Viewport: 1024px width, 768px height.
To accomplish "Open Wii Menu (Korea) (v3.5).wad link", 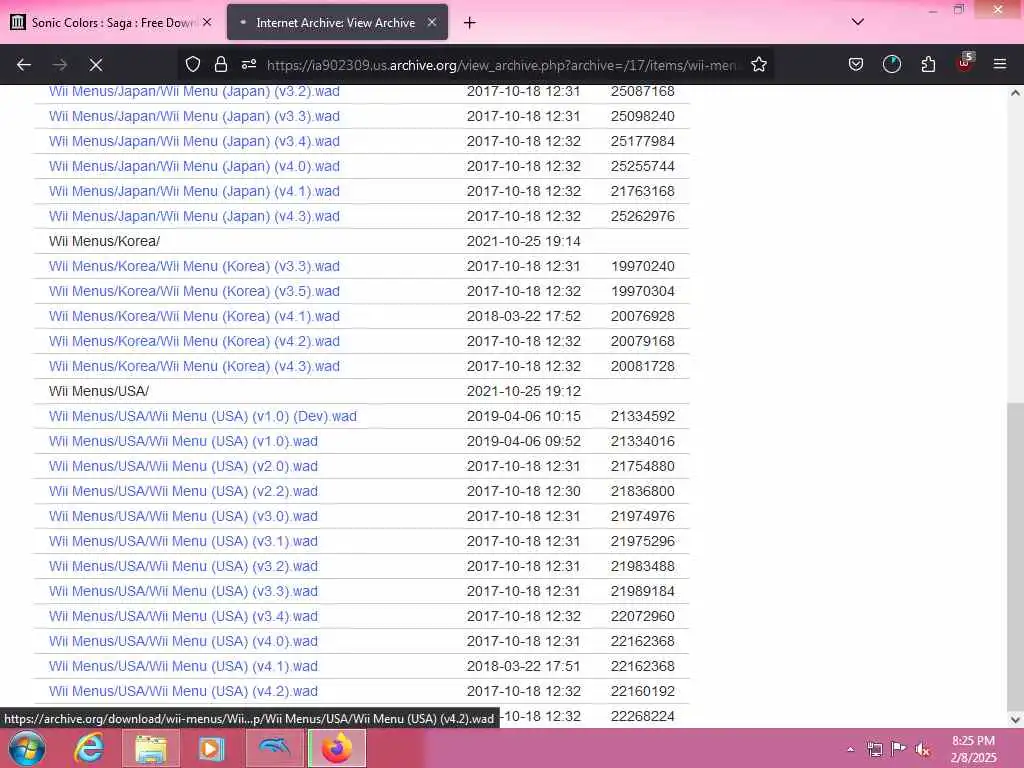I will (194, 291).
